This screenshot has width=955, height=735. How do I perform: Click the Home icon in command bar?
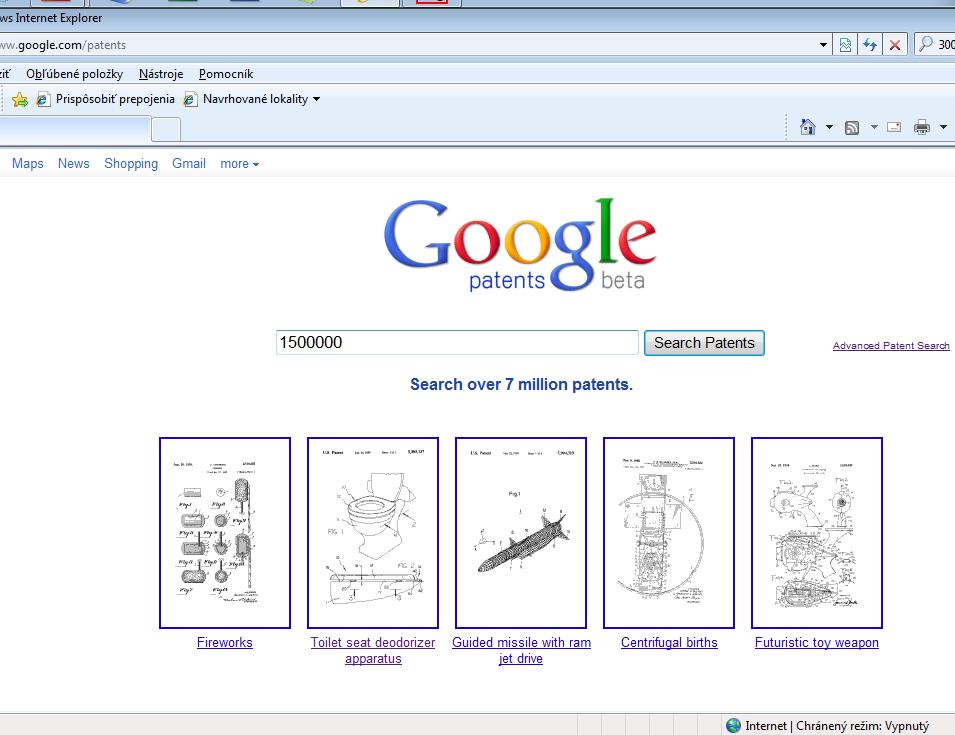[x=808, y=127]
